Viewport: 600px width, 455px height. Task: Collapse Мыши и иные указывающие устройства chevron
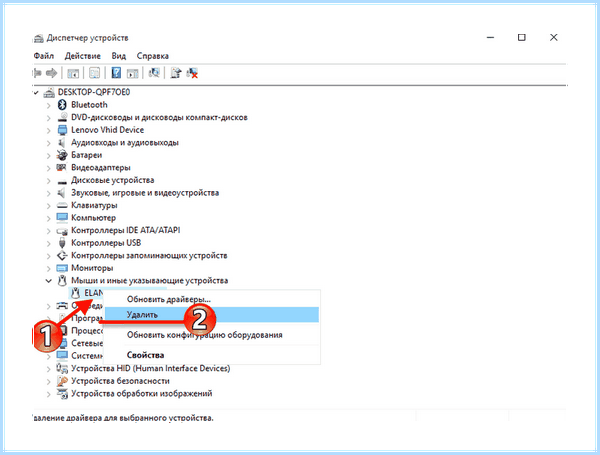(48, 281)
